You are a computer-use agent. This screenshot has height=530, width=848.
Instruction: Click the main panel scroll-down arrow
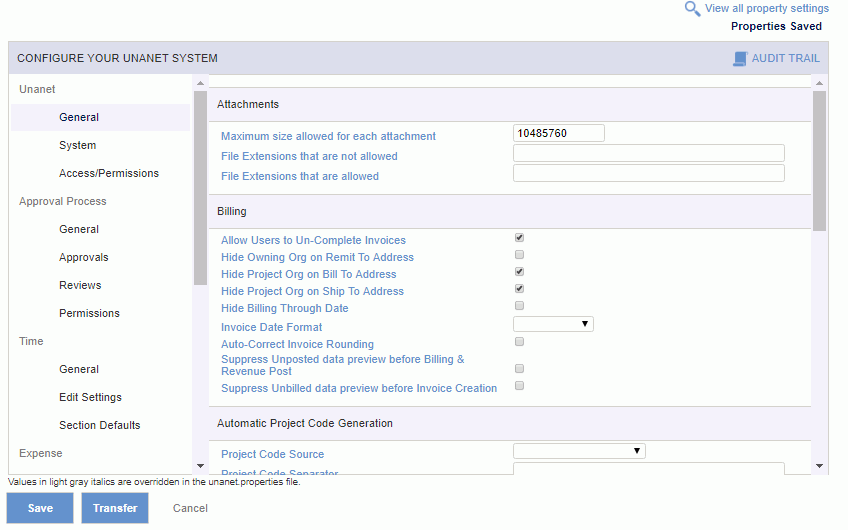coord(819,466)
